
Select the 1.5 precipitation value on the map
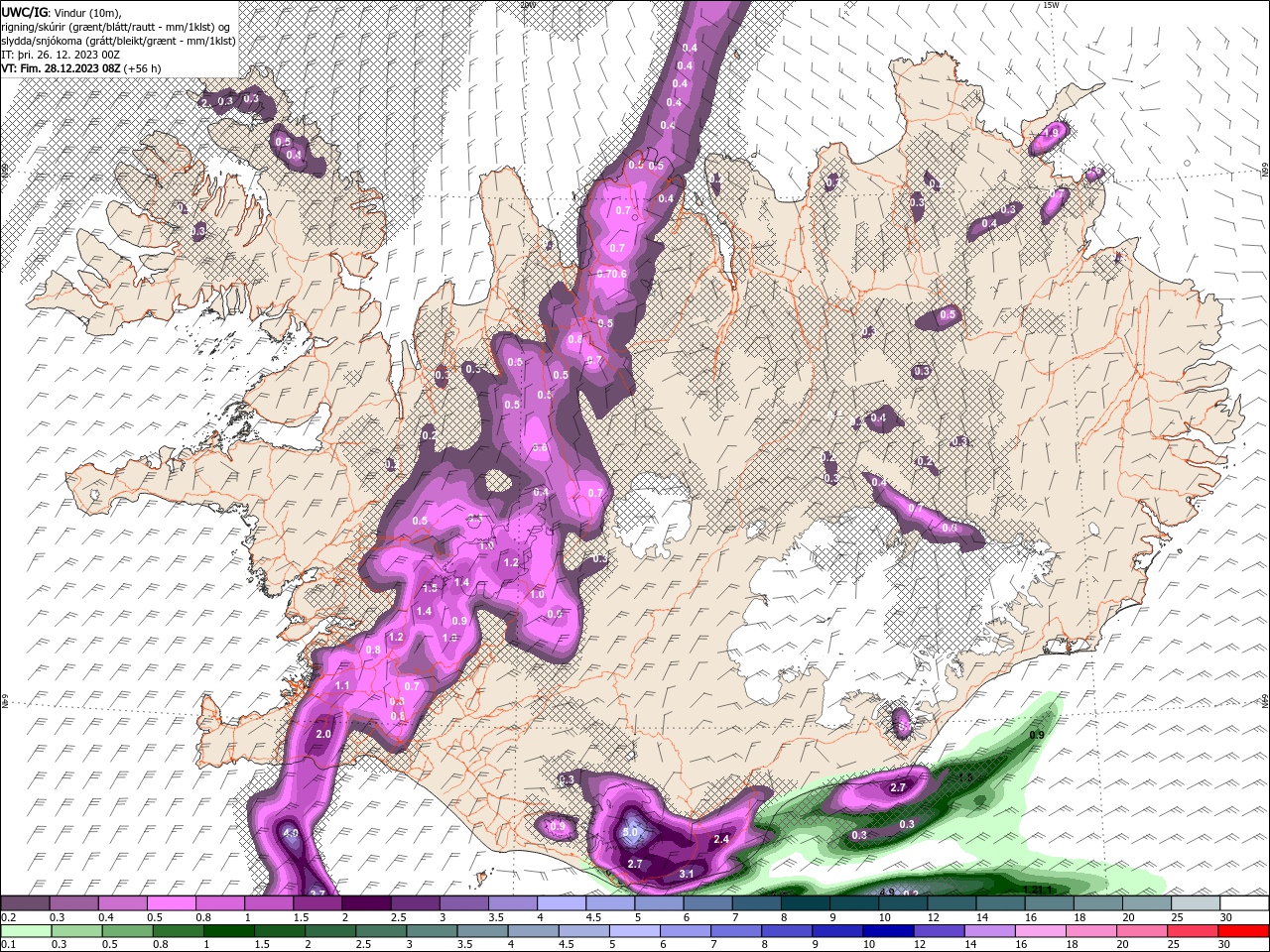pos(431,588)
